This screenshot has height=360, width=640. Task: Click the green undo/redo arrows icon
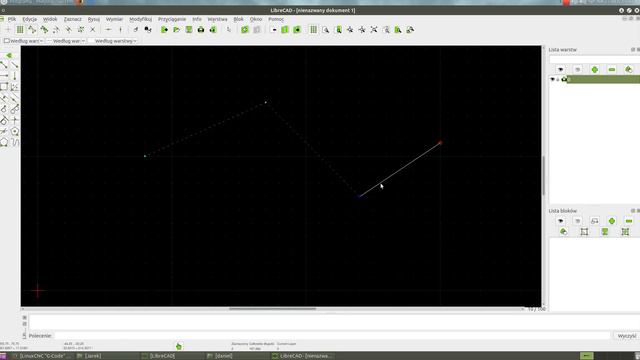click(x=244, y=30)
